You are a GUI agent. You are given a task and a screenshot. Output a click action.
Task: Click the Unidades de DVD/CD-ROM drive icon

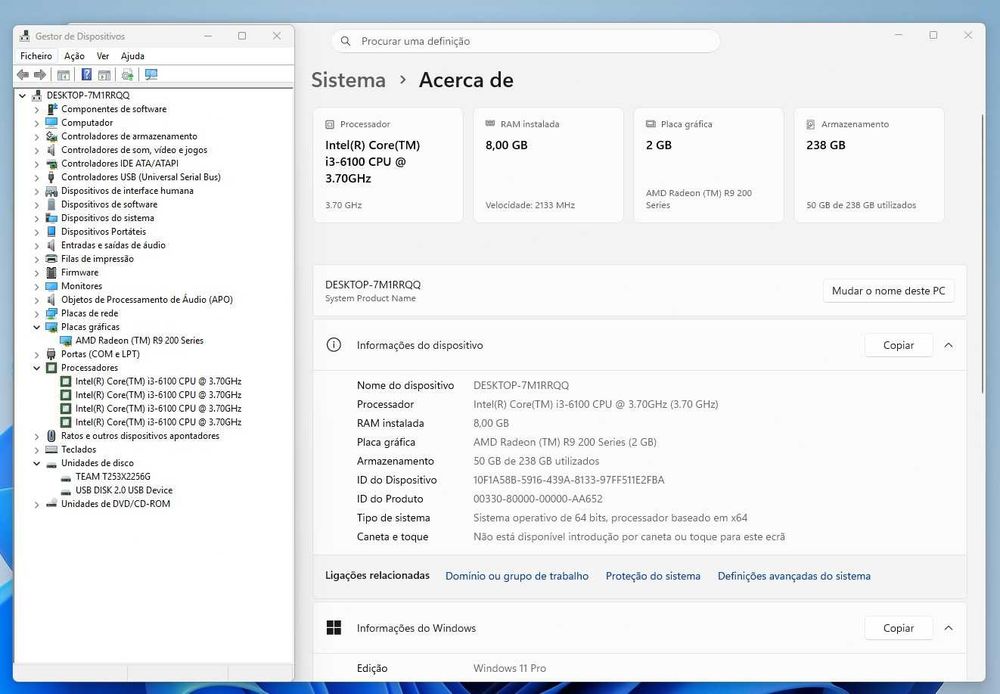[x=51, y=504]
